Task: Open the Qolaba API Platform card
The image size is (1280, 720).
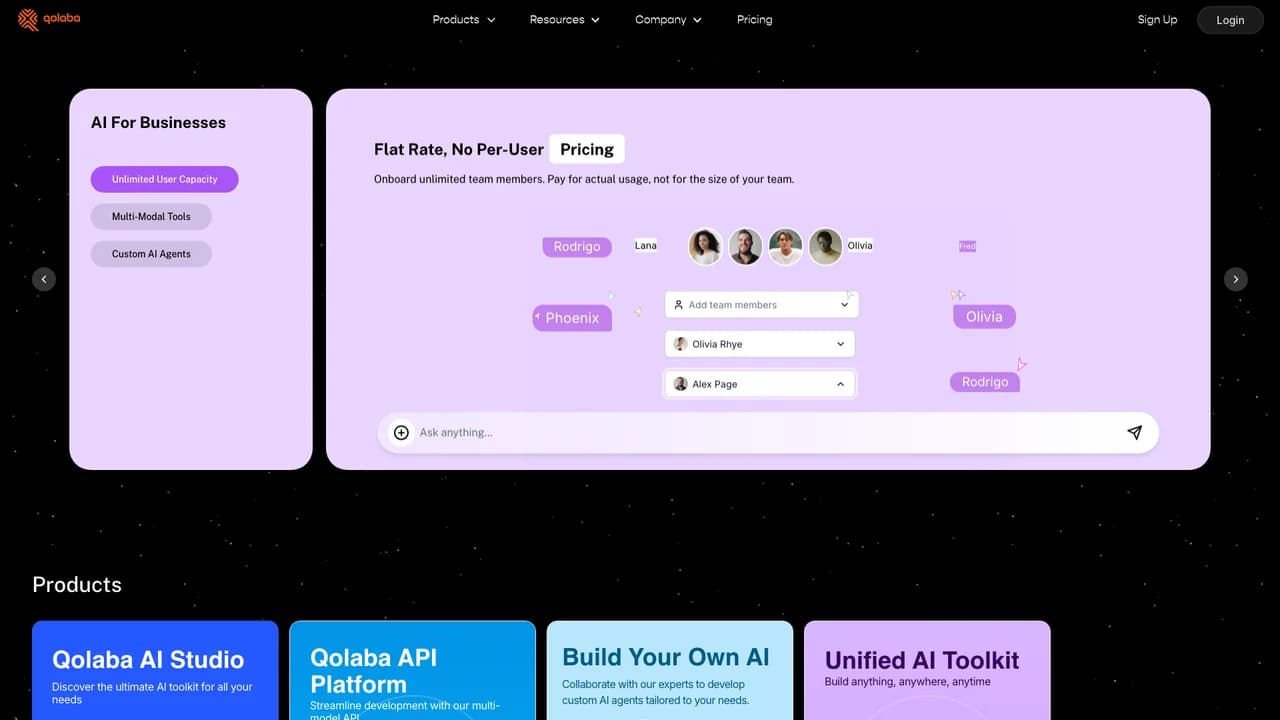Action: coord(412,670)
